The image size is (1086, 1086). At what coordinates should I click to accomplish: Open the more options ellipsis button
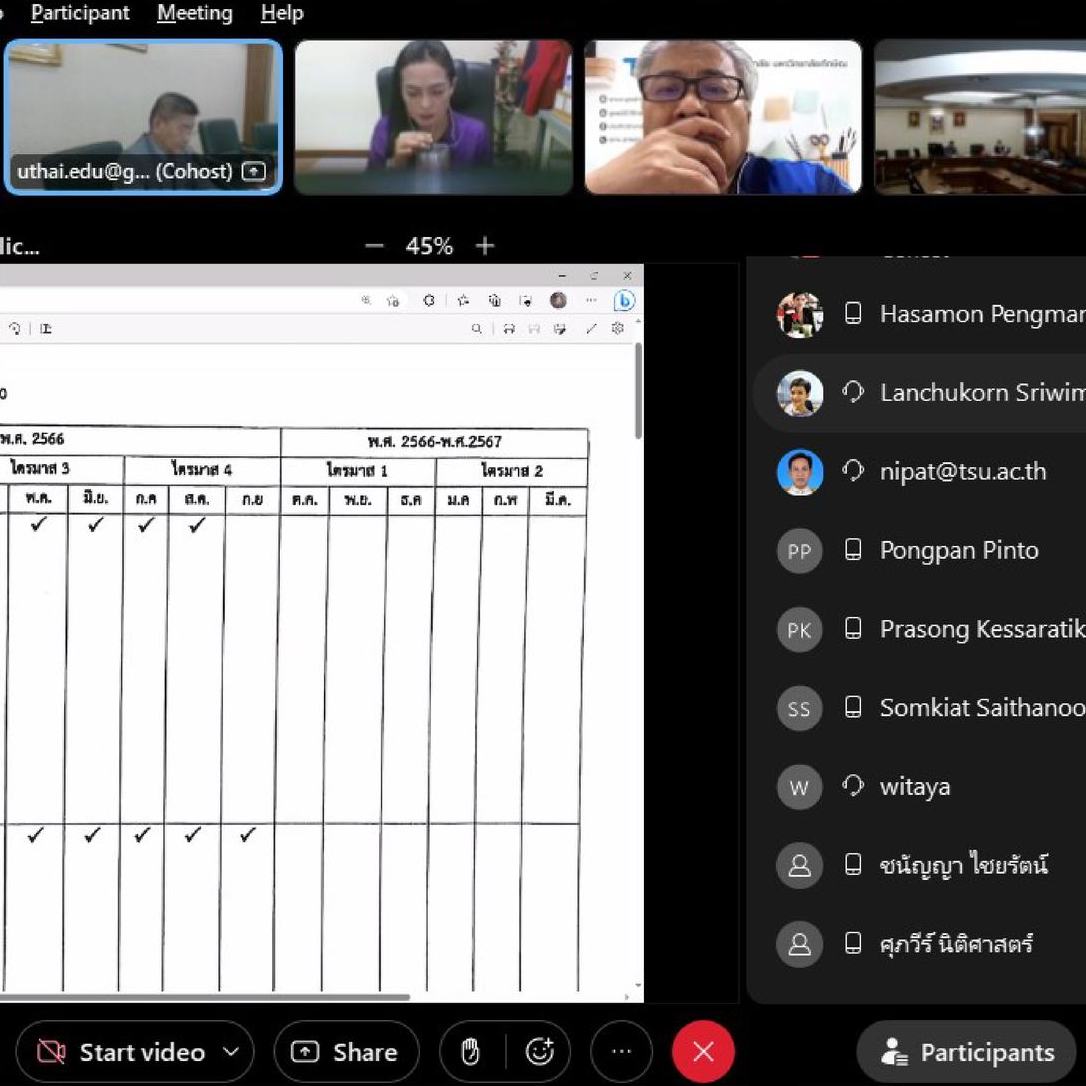coord(621,1051)
